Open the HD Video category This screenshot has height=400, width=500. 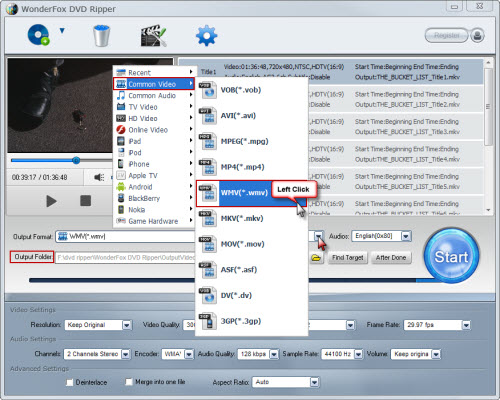154,118
